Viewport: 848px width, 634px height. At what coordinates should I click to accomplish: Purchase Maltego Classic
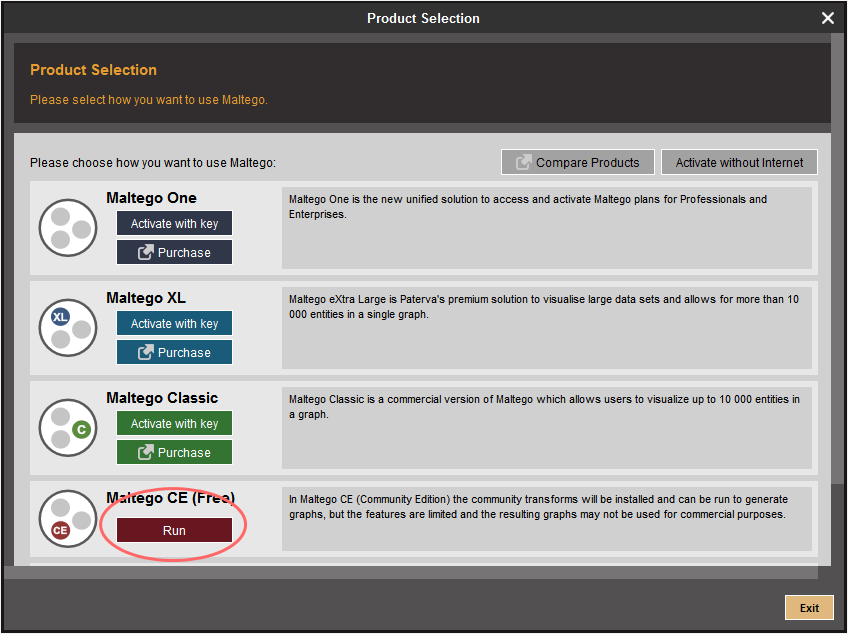(174, 453)
